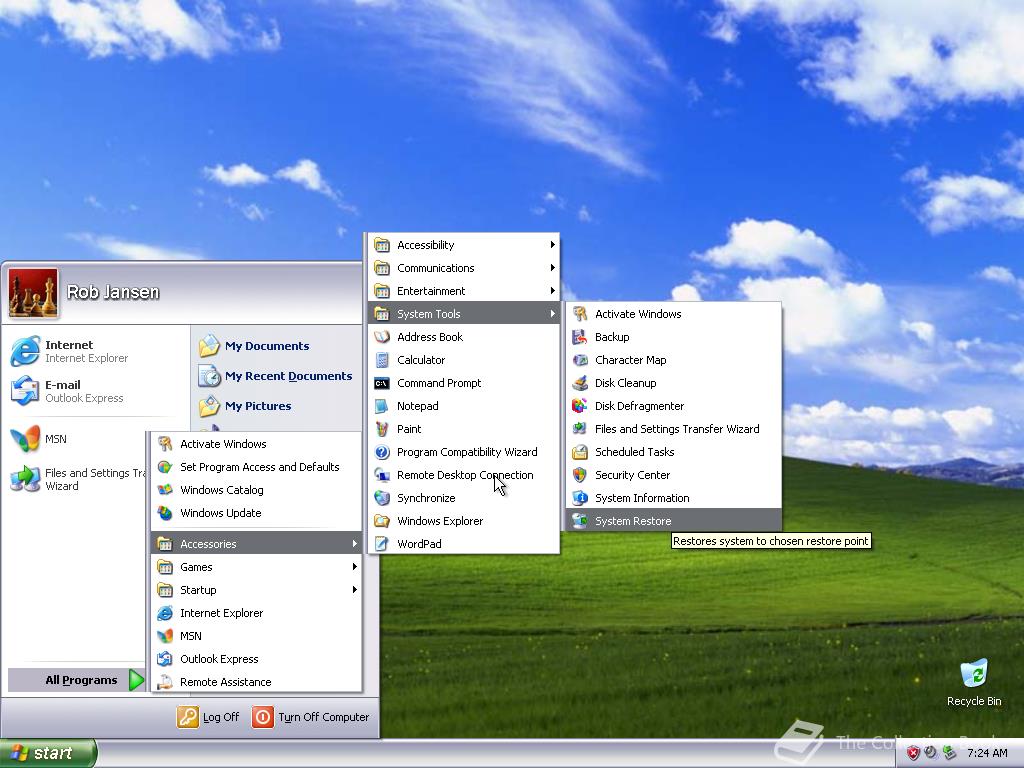Viewport: 1024px width, 768px height.
Task: Click the Address Book icon
Action: (382, 337)
